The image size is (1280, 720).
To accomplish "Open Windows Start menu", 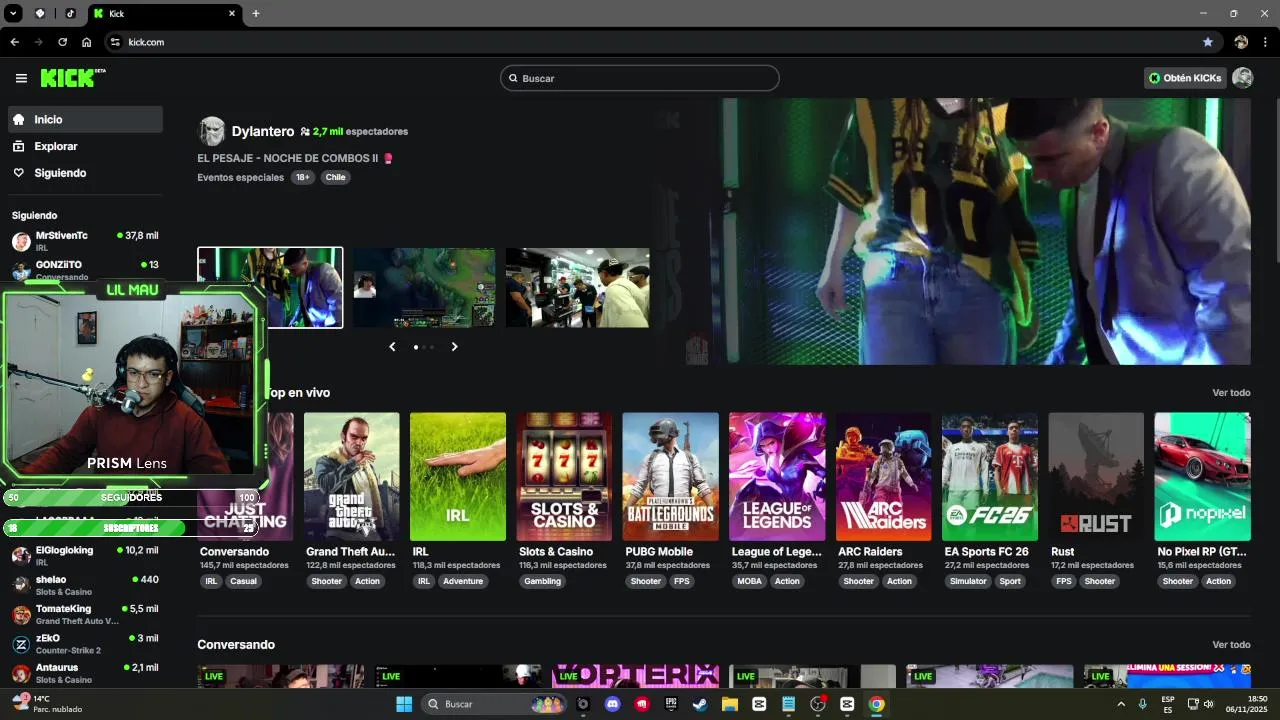I will [x=404, y=704].
